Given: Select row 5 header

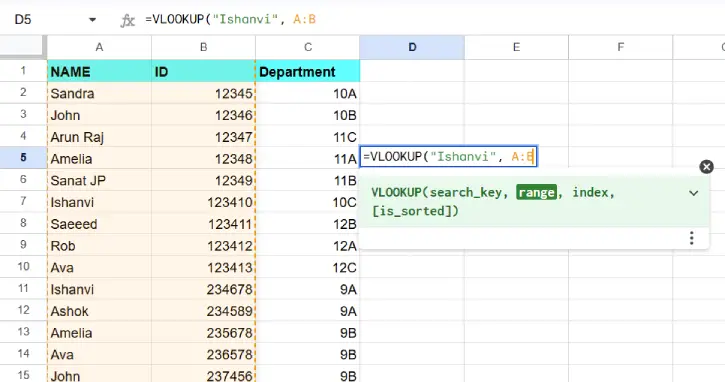Looking at the screenshot, I should click(x=23, y=158).
